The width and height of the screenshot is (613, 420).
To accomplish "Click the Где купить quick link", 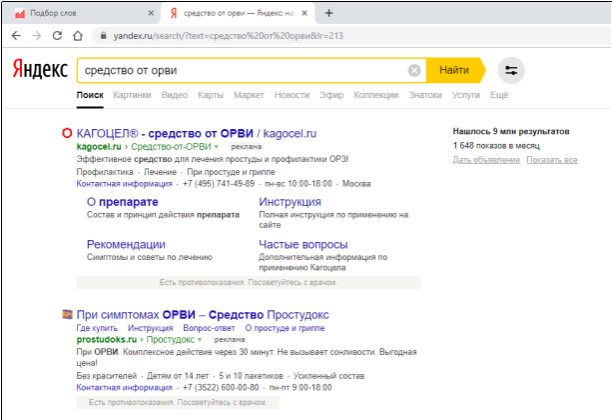I will 97,328.
